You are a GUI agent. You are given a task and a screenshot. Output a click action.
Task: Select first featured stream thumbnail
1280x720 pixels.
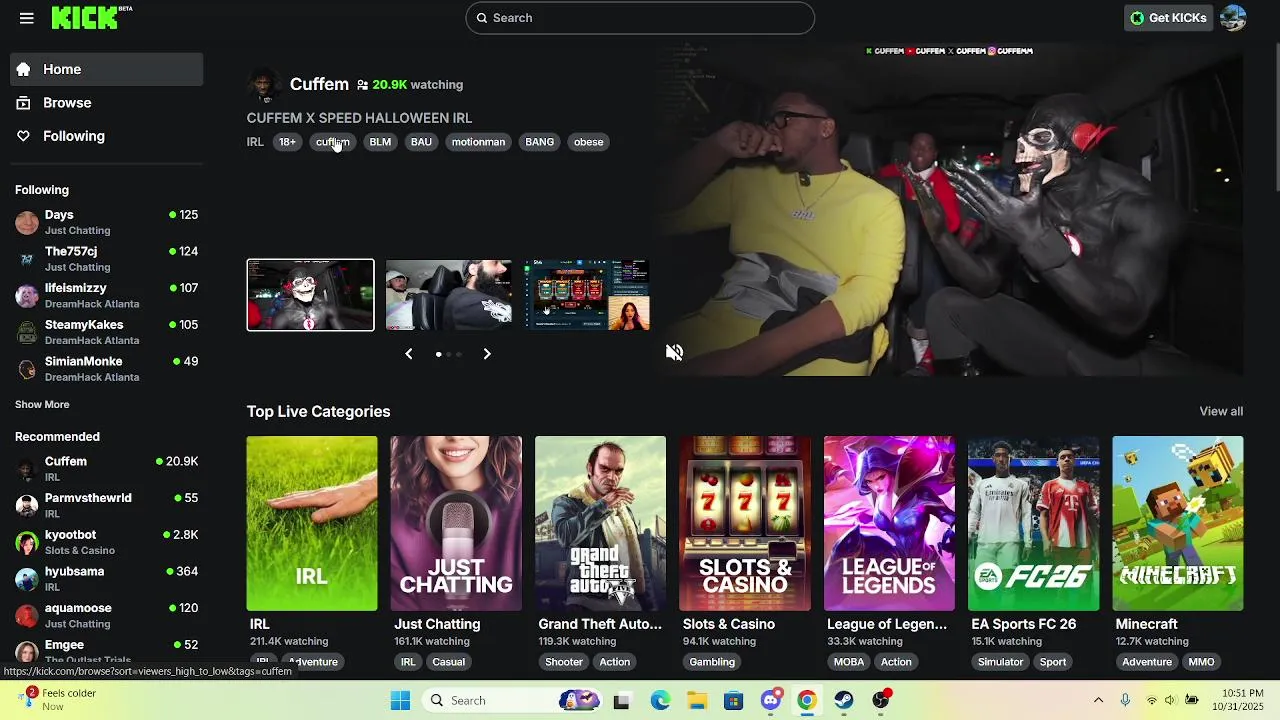point(311,295)
